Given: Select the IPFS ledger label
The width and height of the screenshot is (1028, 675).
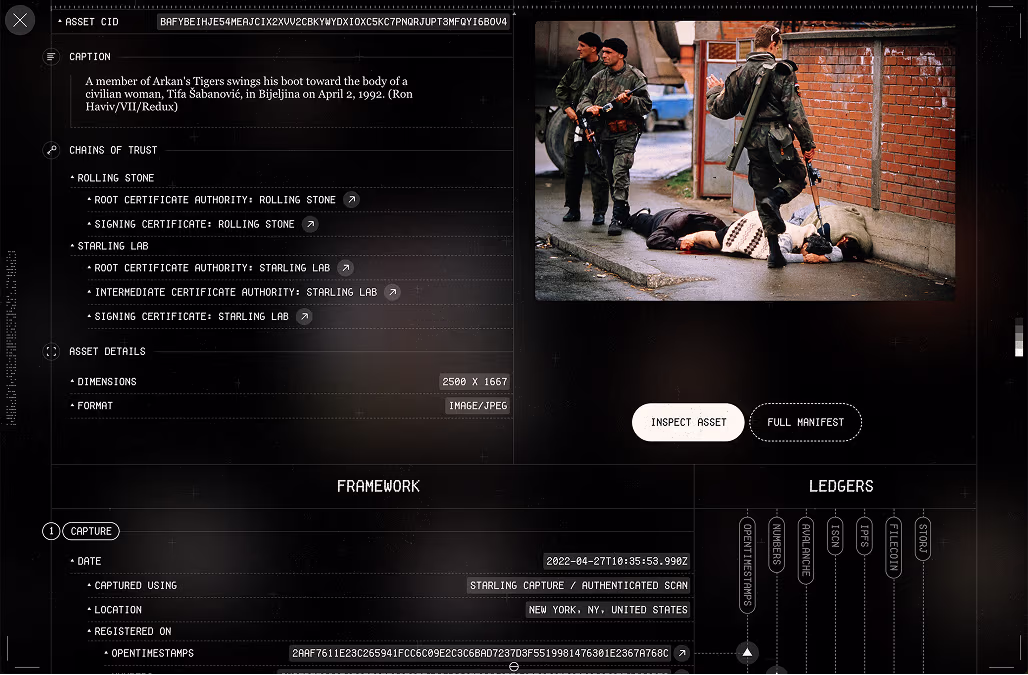Looking at the screenshot, I should (x=865, y=536).
